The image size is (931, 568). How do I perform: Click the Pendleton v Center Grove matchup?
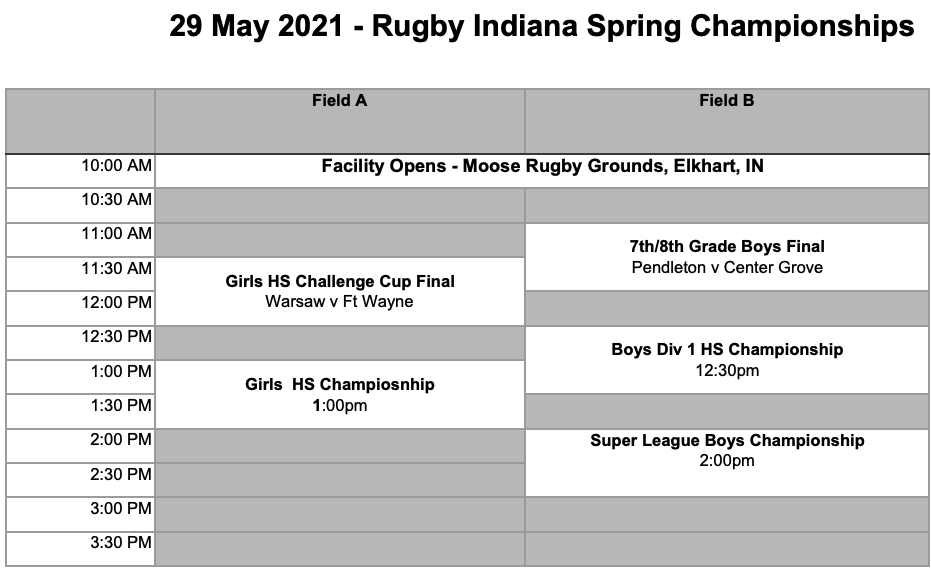[x=727, y=268]
